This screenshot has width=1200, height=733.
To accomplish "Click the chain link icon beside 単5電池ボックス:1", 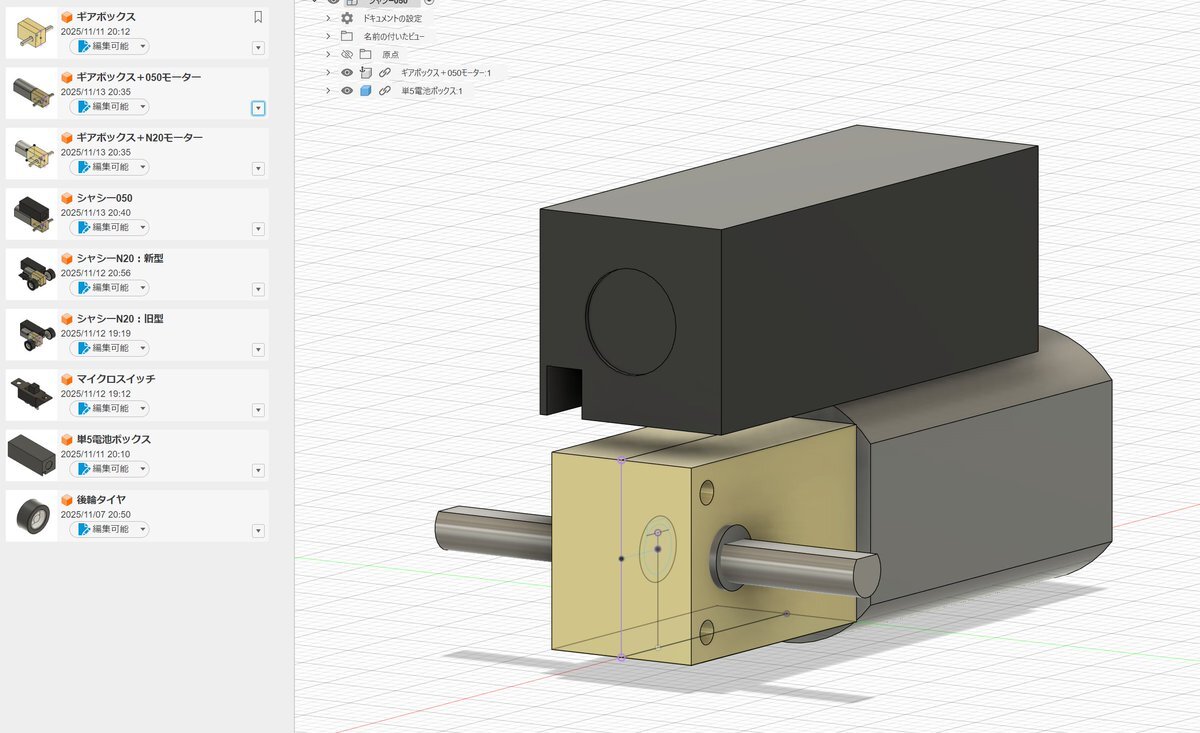I will 384,91.
